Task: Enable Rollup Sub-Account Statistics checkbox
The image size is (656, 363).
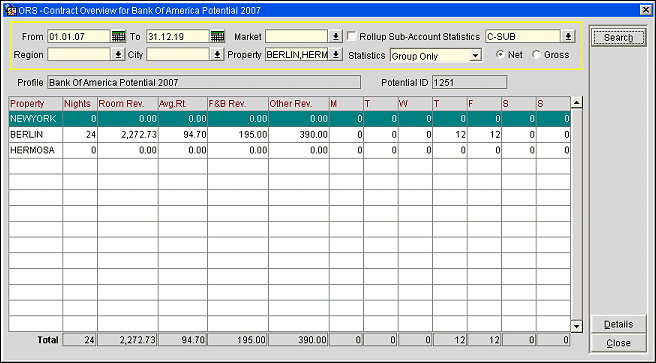Action: (352, 36)
